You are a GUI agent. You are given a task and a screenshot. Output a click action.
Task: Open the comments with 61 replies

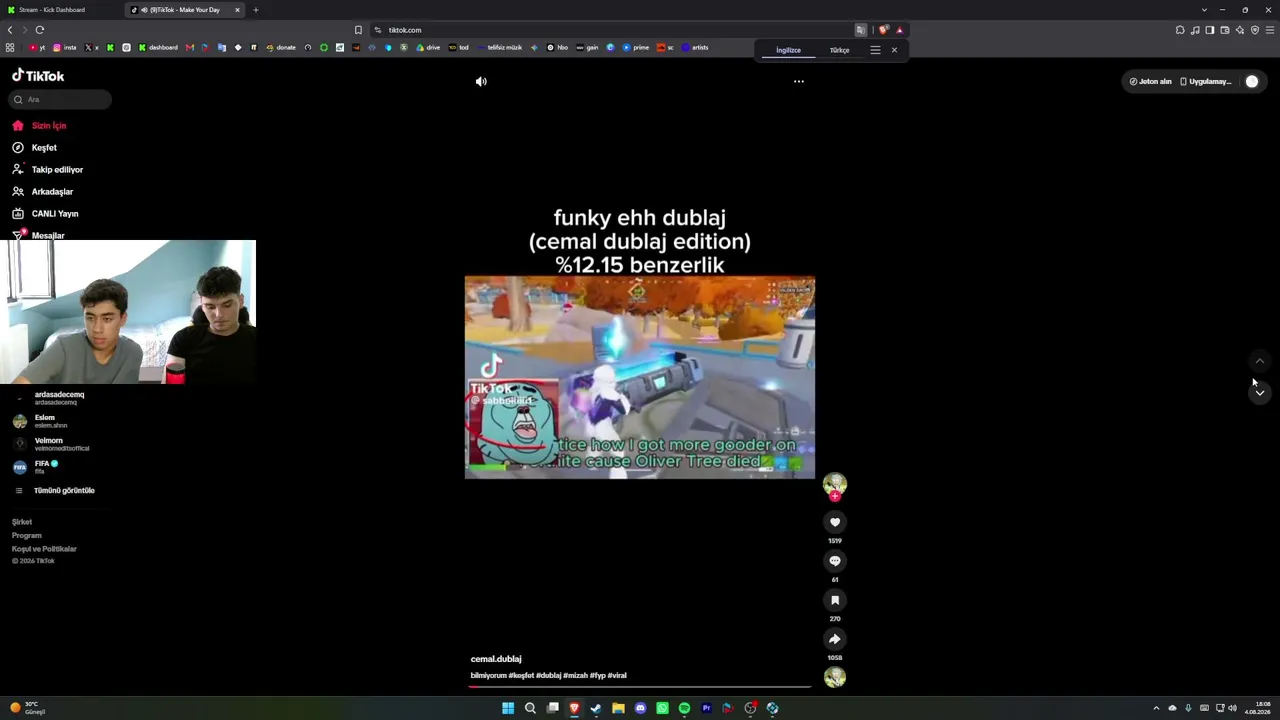pos(835,561)
